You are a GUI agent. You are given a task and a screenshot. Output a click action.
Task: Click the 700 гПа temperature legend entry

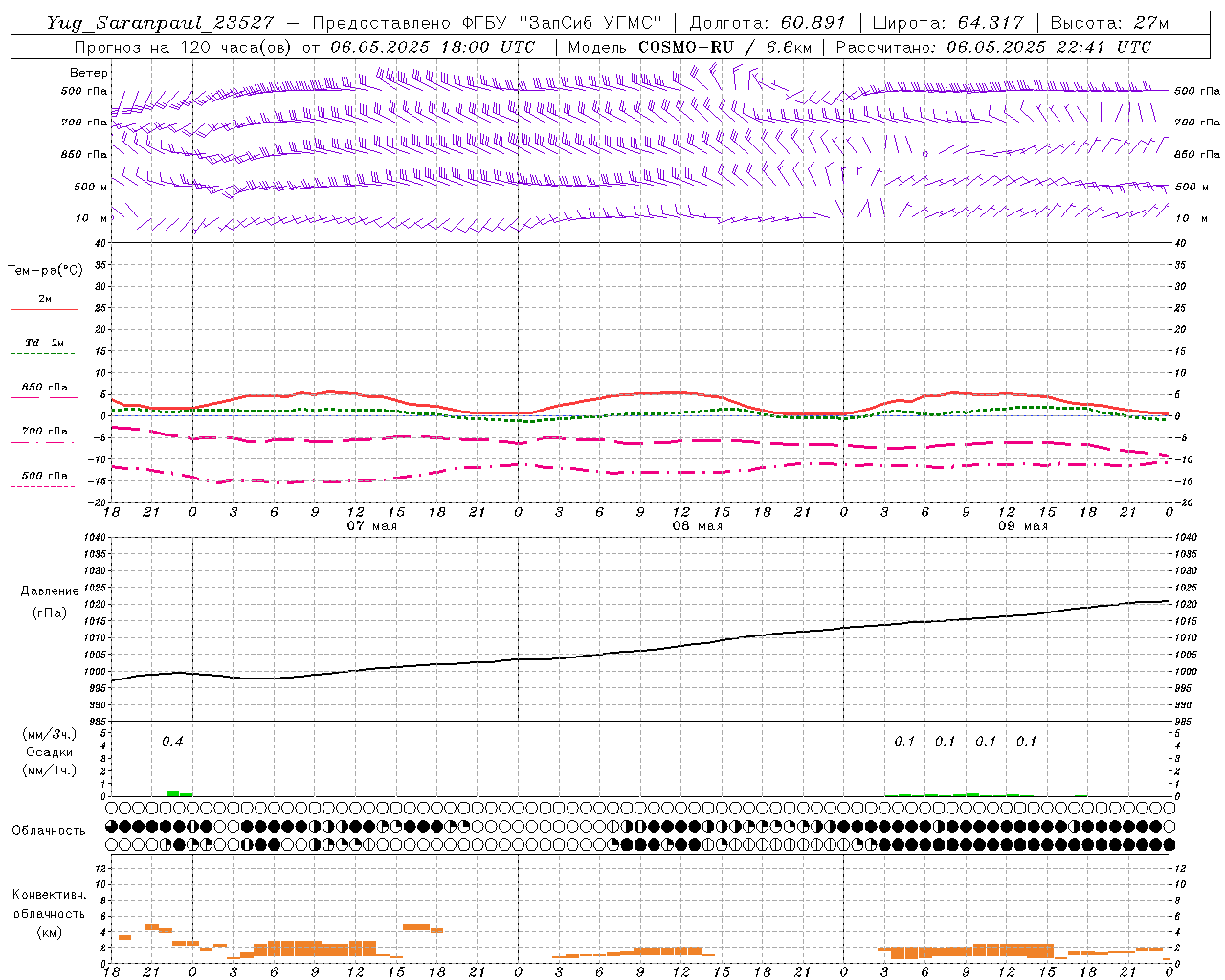tap(45, 432)
